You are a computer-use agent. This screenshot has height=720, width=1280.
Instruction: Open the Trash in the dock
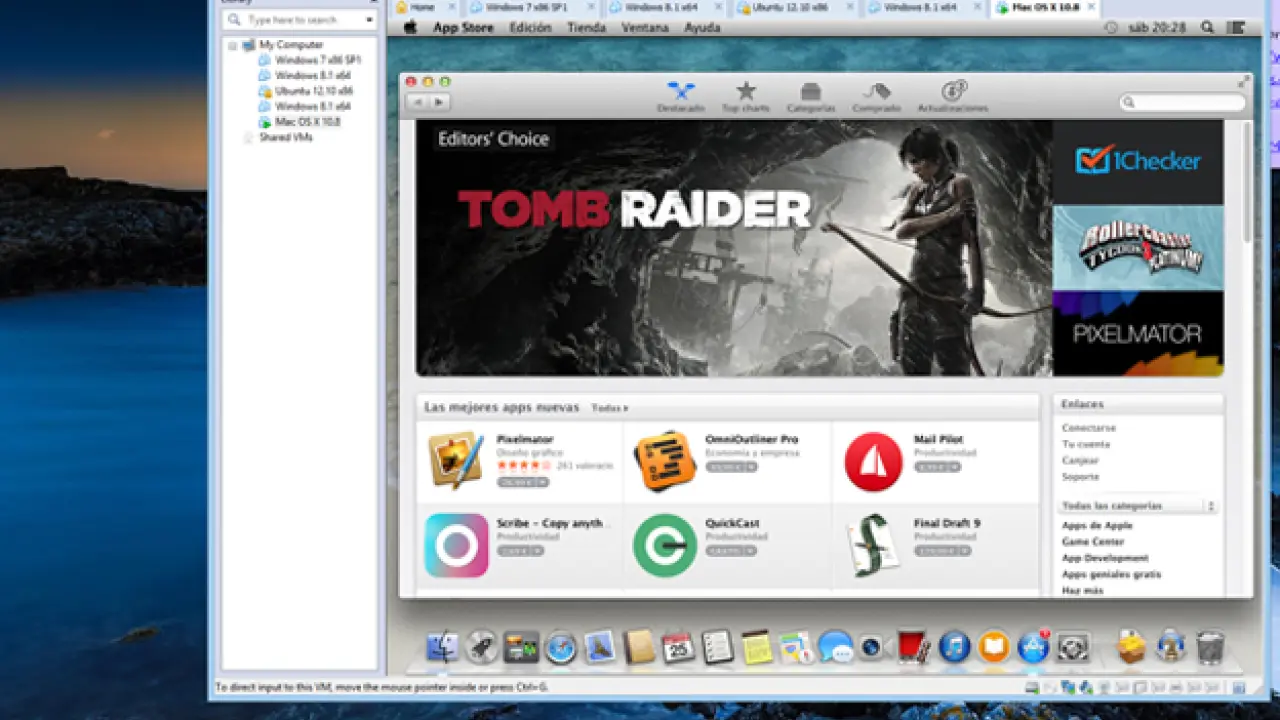pyautogui.click(x=1210, y=647)
